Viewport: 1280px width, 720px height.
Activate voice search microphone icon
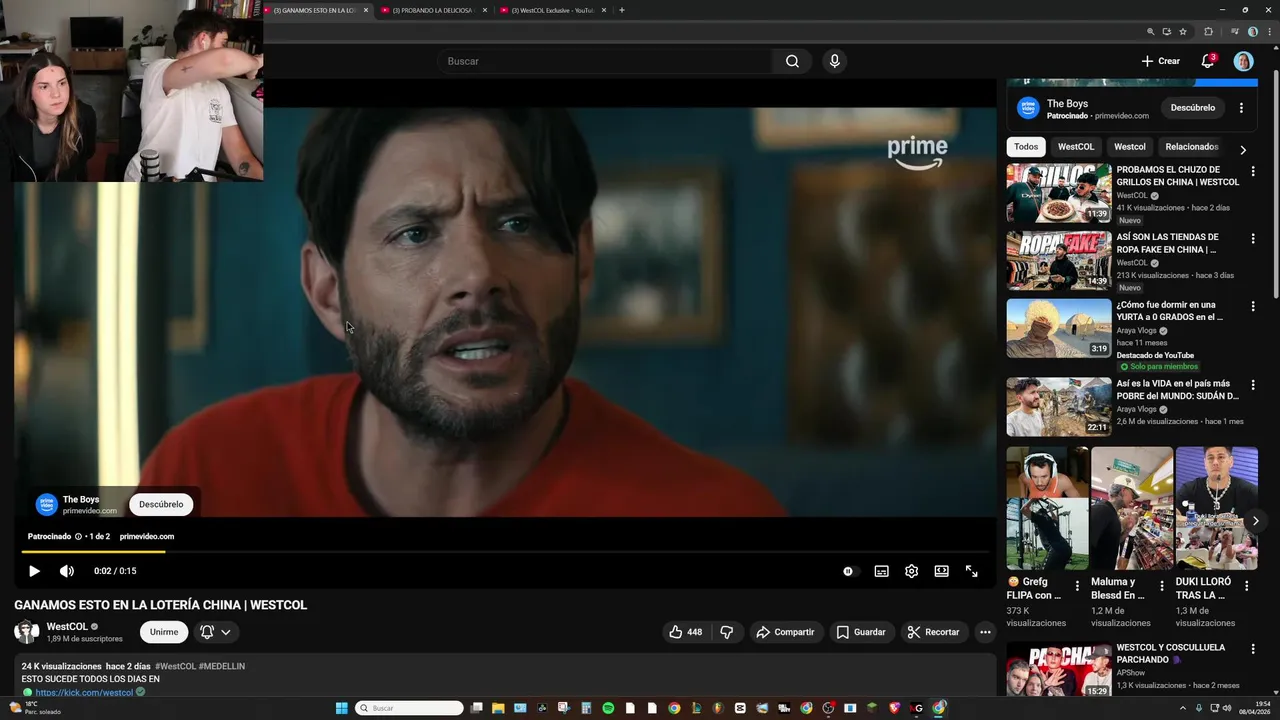point(835,61)
